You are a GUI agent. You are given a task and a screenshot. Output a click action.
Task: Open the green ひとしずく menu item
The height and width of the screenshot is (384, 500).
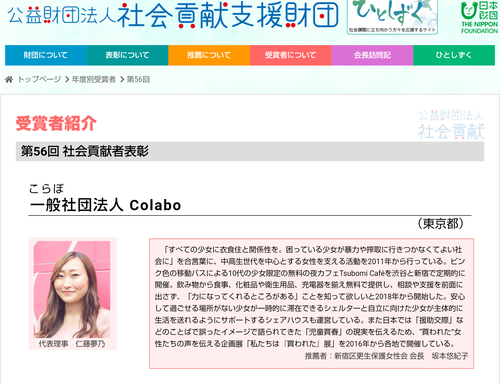[x=454, y=55]
